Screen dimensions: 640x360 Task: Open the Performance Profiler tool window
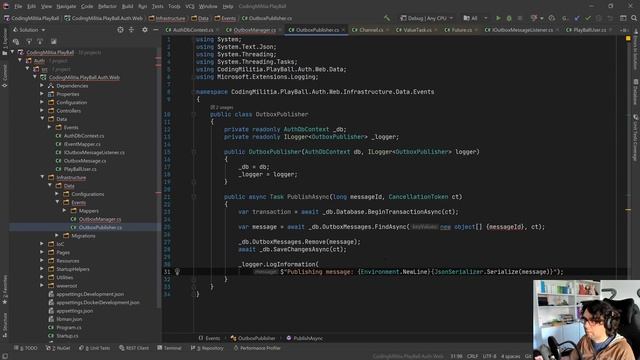click(x=257, y=348)
